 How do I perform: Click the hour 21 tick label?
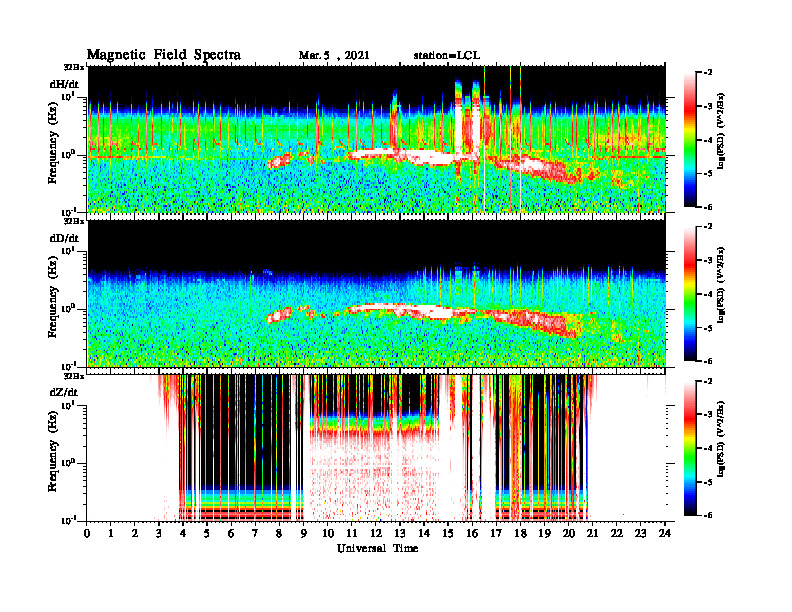click(592, 533)
